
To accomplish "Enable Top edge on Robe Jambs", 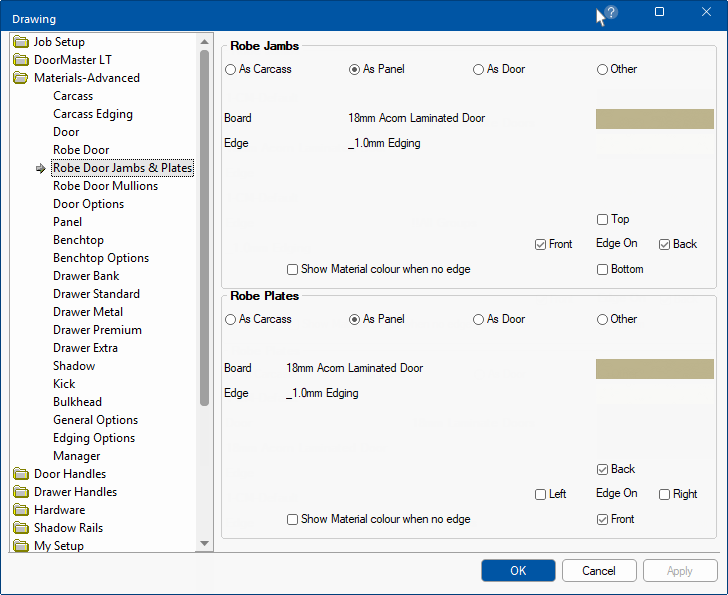I will (602, 220).
